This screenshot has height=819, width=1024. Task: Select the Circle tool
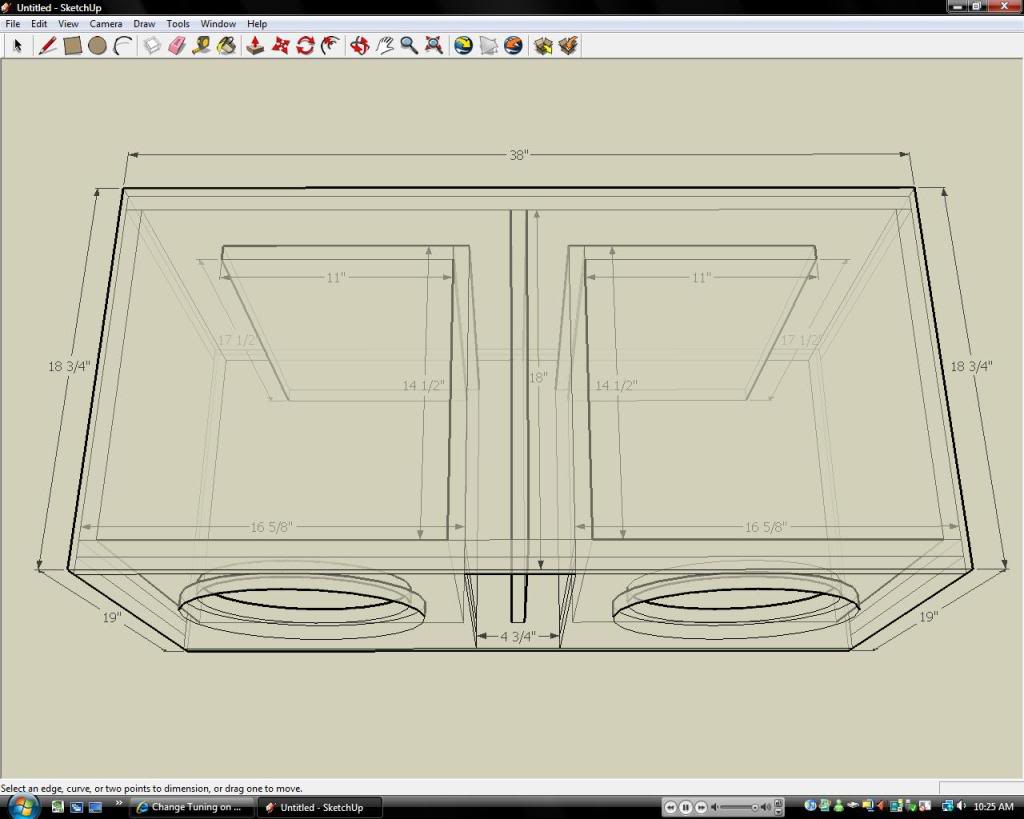coord(97,46)
